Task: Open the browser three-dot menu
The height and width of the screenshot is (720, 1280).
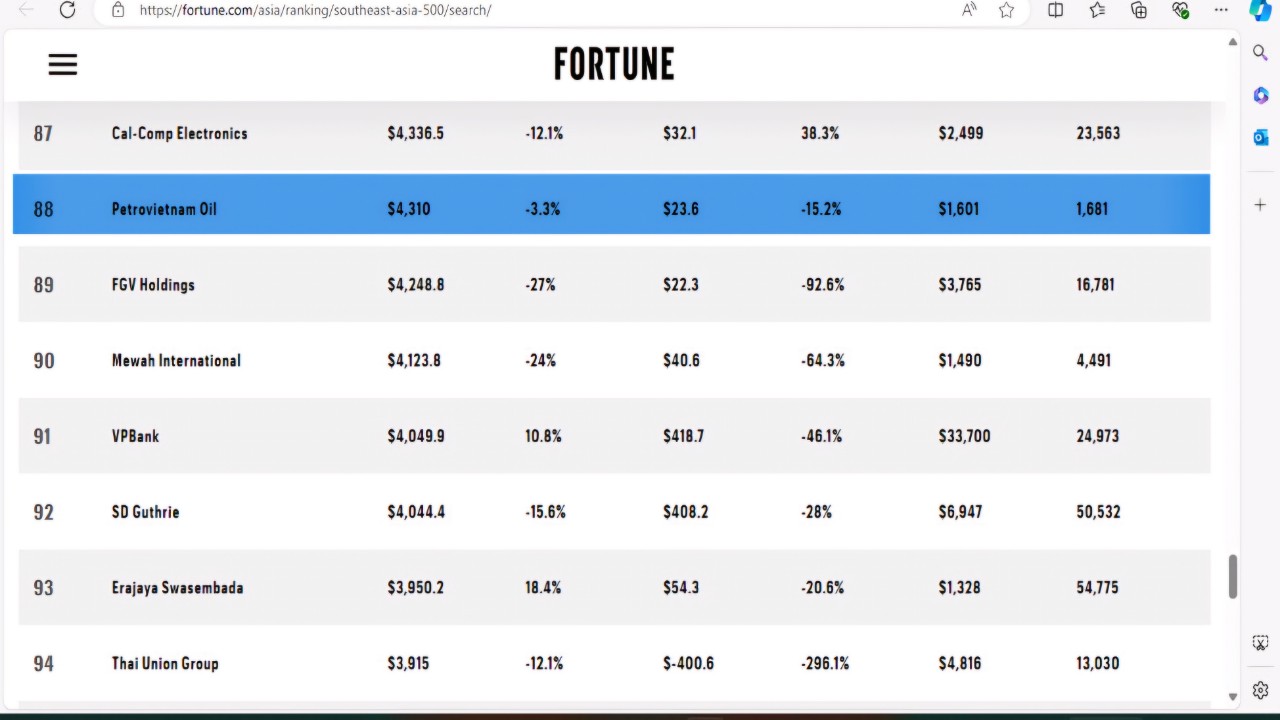Action: 1221,10
